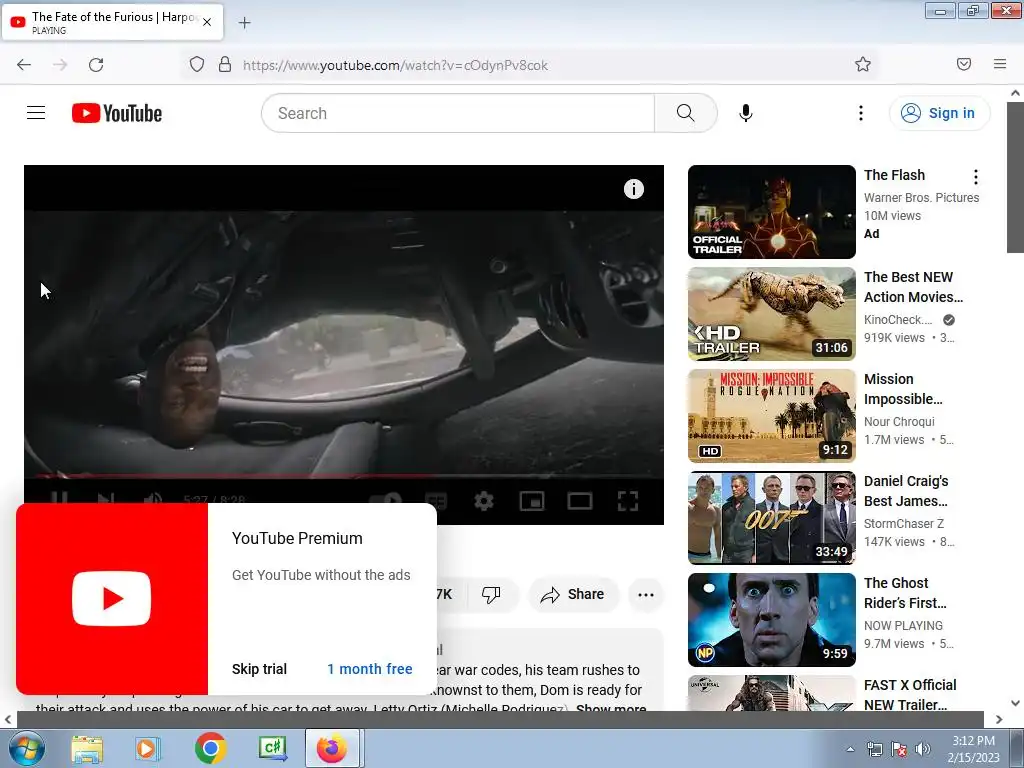Image resolution: width=1024 pixels, height=768 pixels.
Task: Choose 1 month free Premium offer
Action: 370,669
